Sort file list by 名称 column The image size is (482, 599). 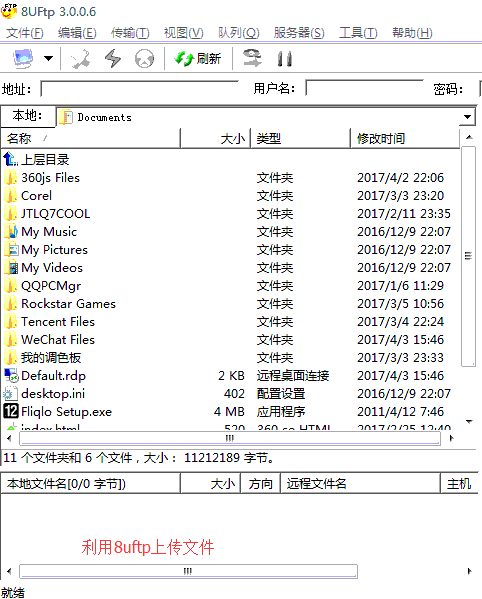(x=91, y=138)
